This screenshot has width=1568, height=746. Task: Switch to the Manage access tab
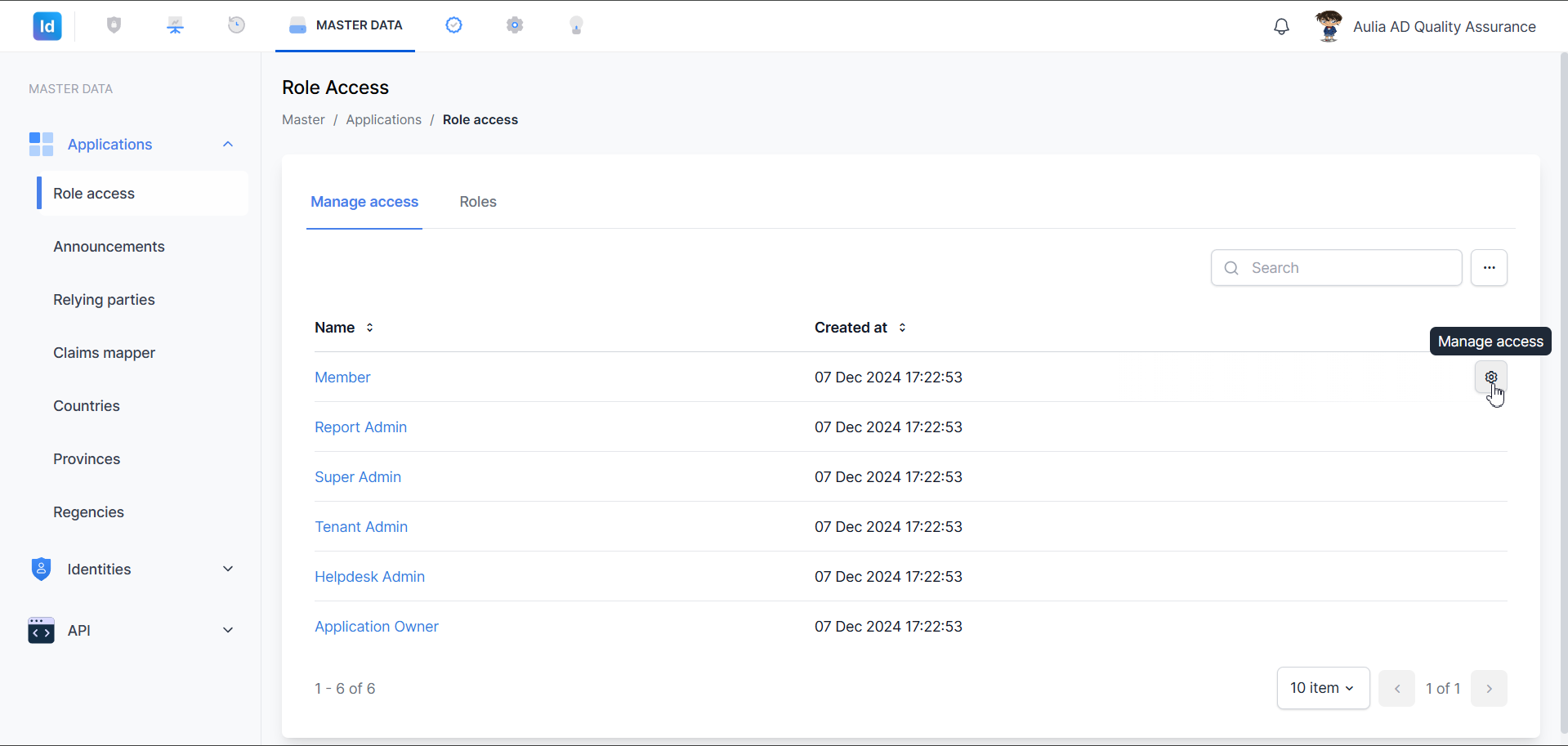point(364,202)
